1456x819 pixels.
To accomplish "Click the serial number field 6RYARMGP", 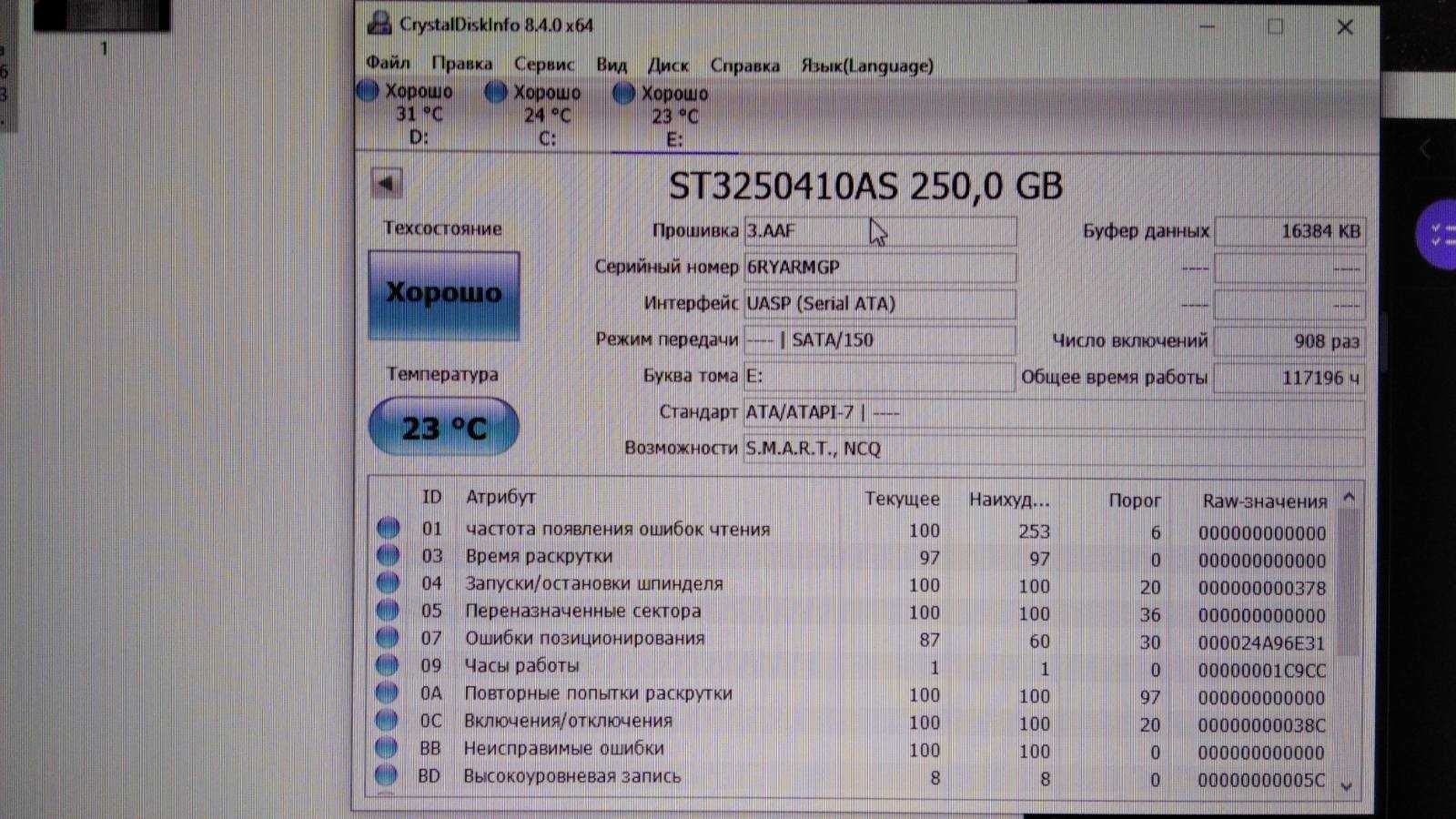I will (x=880, y=268).
